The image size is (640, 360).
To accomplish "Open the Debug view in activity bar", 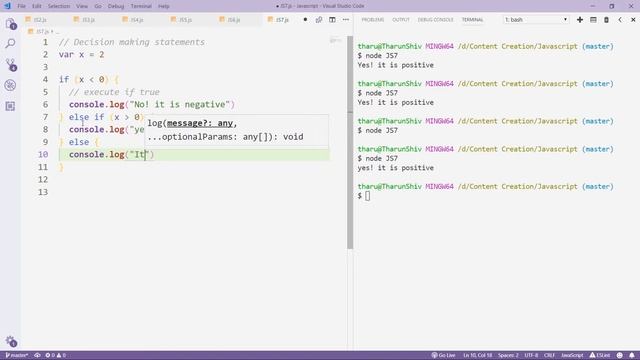I will pyautogui.click(x=10, y=85).
